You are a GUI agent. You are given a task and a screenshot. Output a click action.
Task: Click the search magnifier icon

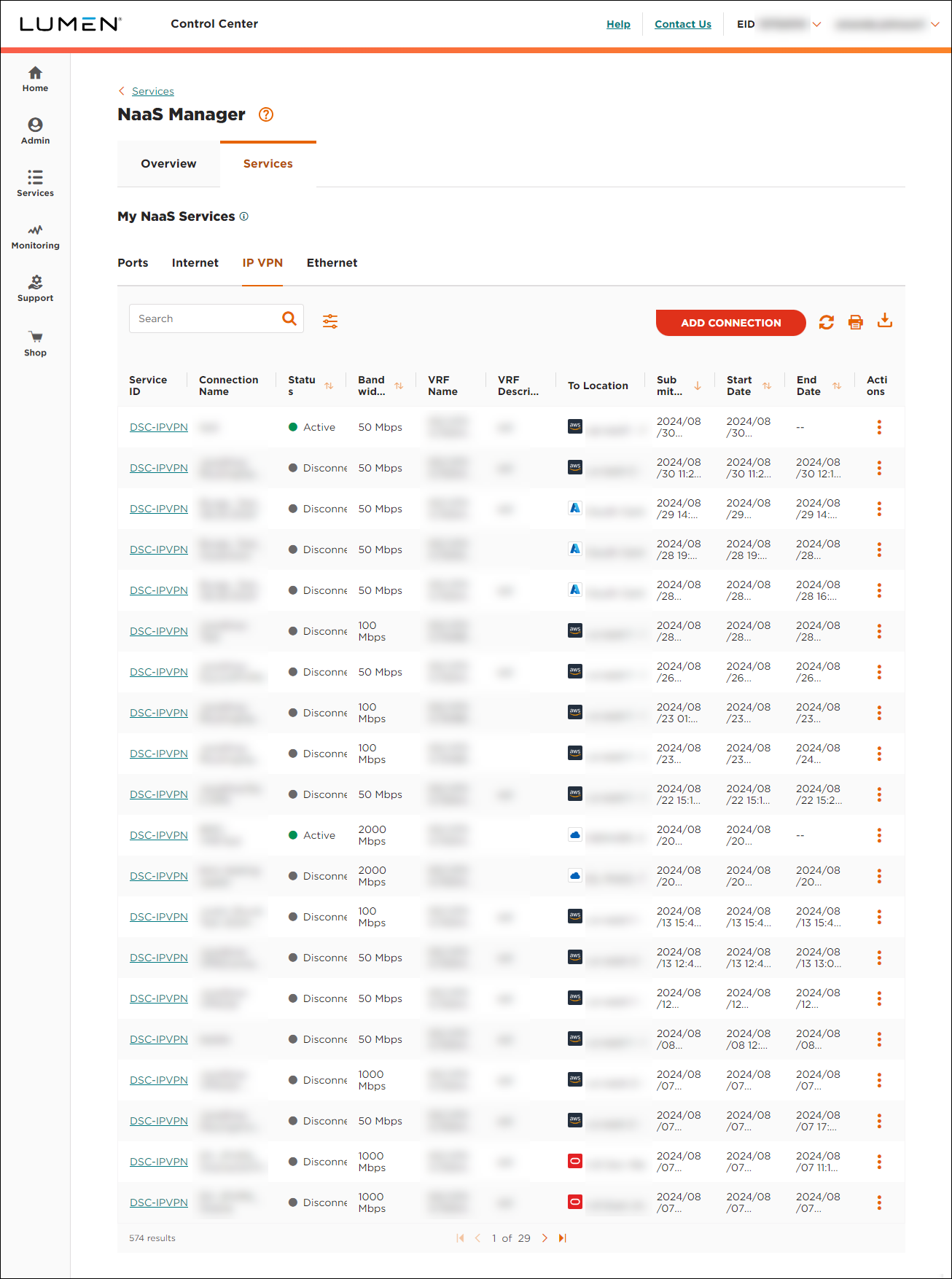coord(289,318)
